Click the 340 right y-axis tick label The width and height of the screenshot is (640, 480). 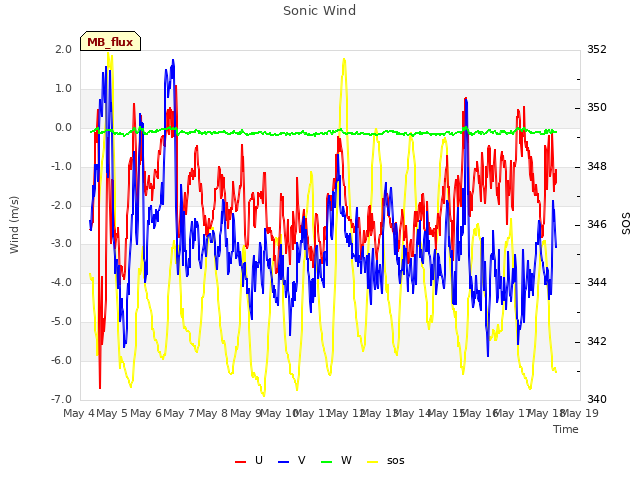pyautogui.click(x=597, y=399)
